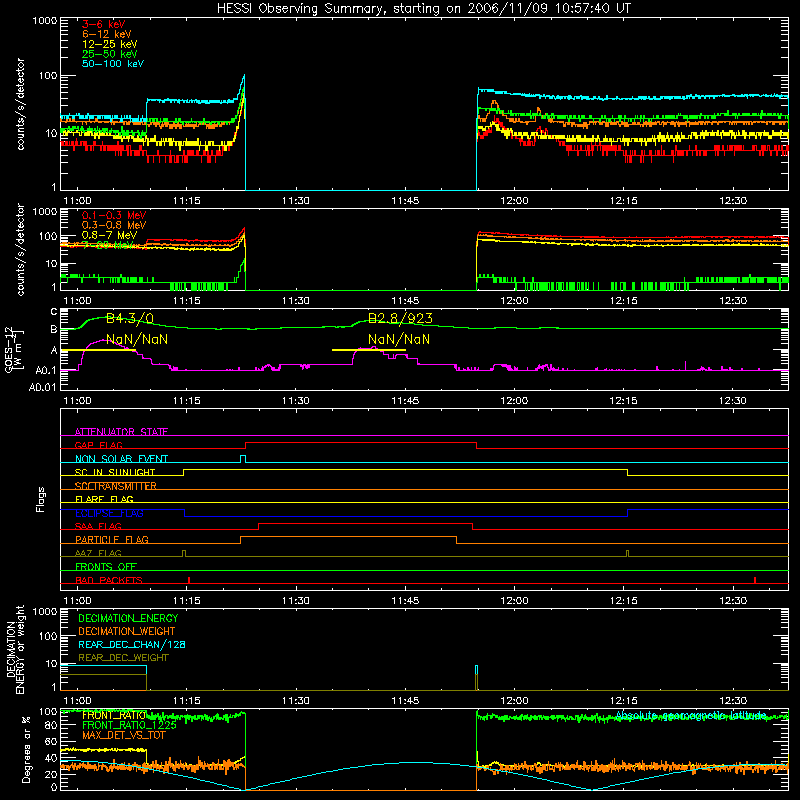Click the NaN/NaN label below B4.3/0
The image size is (800, 800).
coord(137,339)
